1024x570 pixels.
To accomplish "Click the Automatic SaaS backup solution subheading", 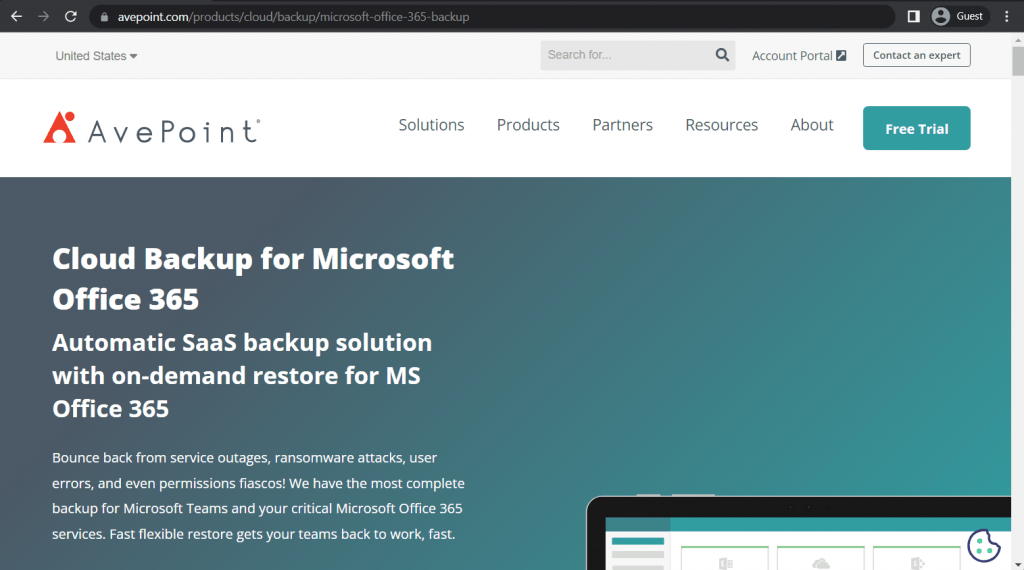I will pyautogui.click(x=242, y=375).
